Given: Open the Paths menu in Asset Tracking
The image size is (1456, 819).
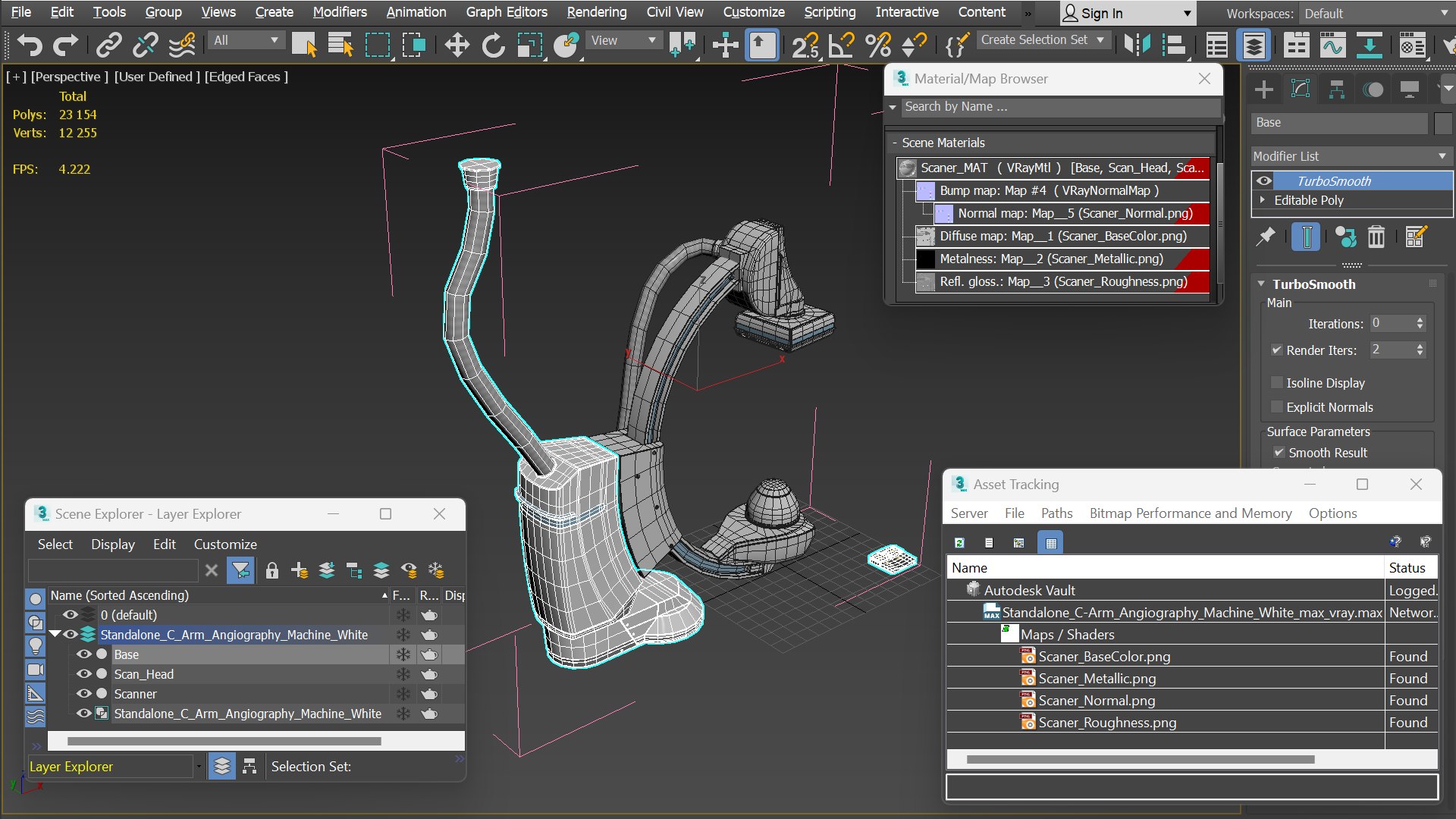Looking at the screenshot, I should click(x=1056, y=513).
